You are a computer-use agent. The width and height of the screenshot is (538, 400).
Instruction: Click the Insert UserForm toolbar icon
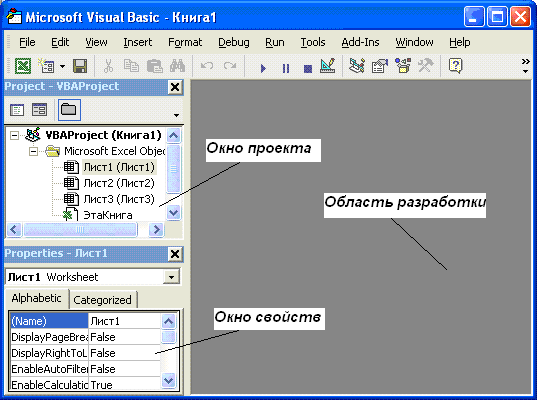tap(46, 66)
